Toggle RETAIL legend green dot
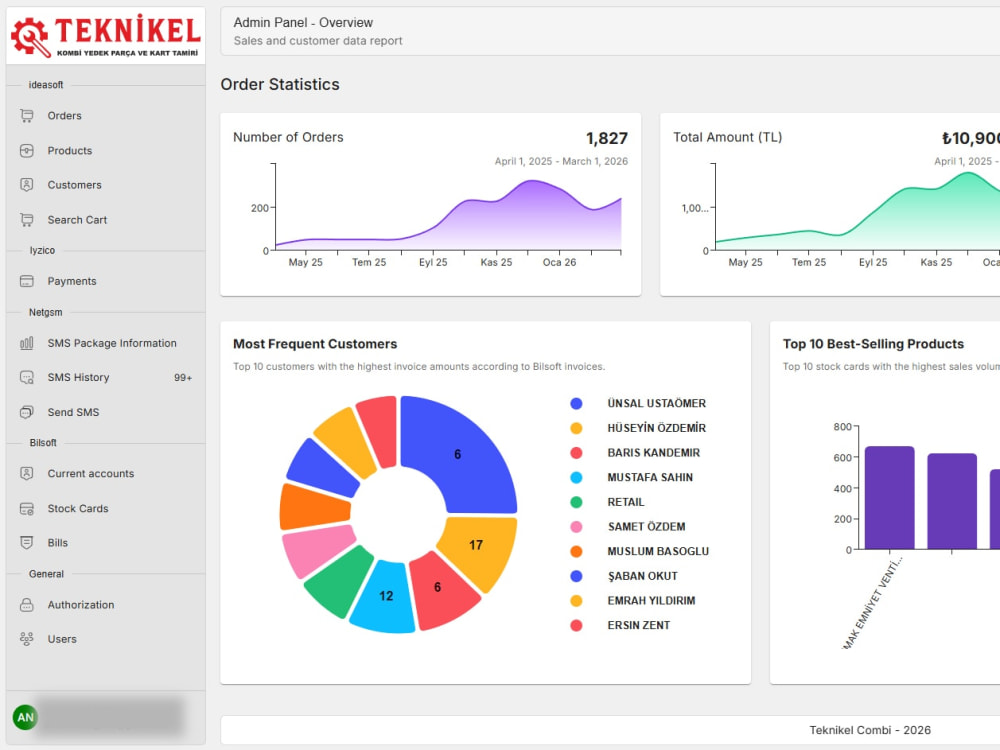This screenshot has width=1000, height=750. coord(576,502)
